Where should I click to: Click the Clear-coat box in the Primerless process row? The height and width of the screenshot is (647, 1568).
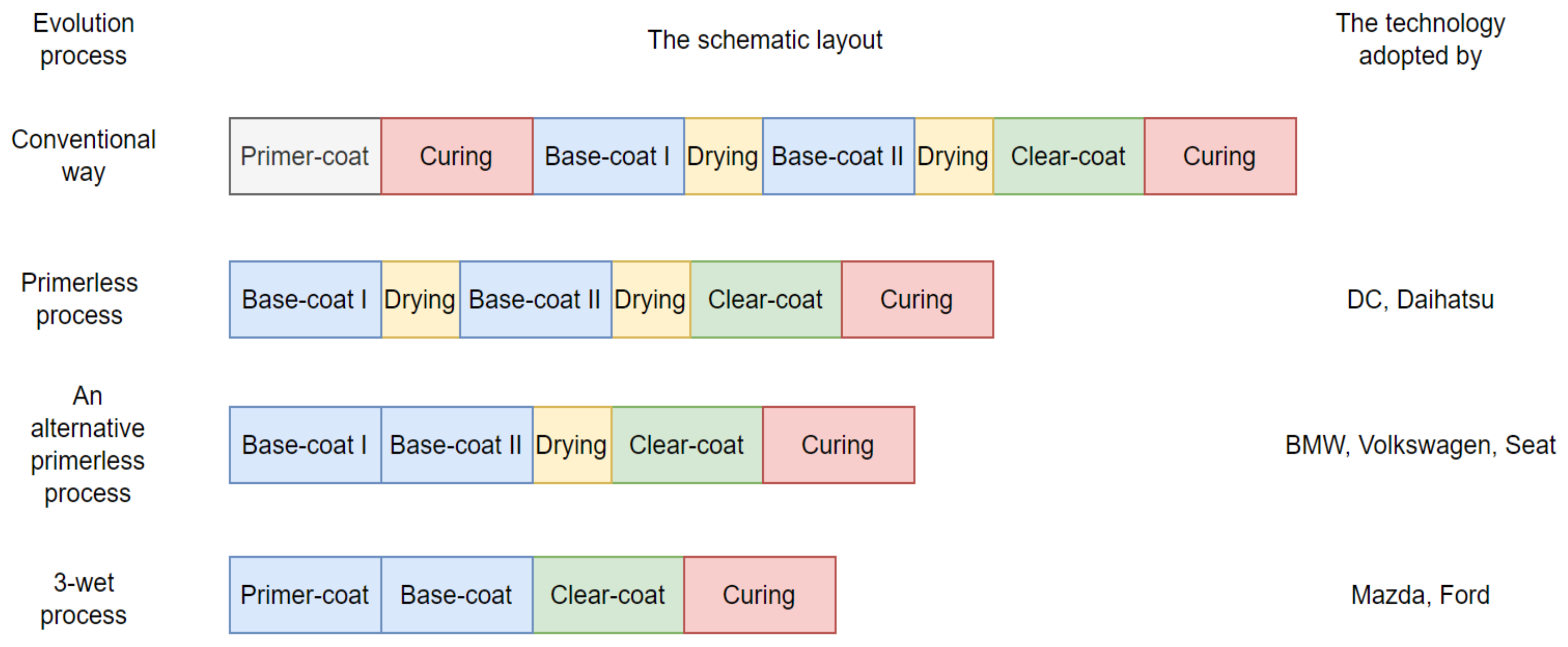765,300
